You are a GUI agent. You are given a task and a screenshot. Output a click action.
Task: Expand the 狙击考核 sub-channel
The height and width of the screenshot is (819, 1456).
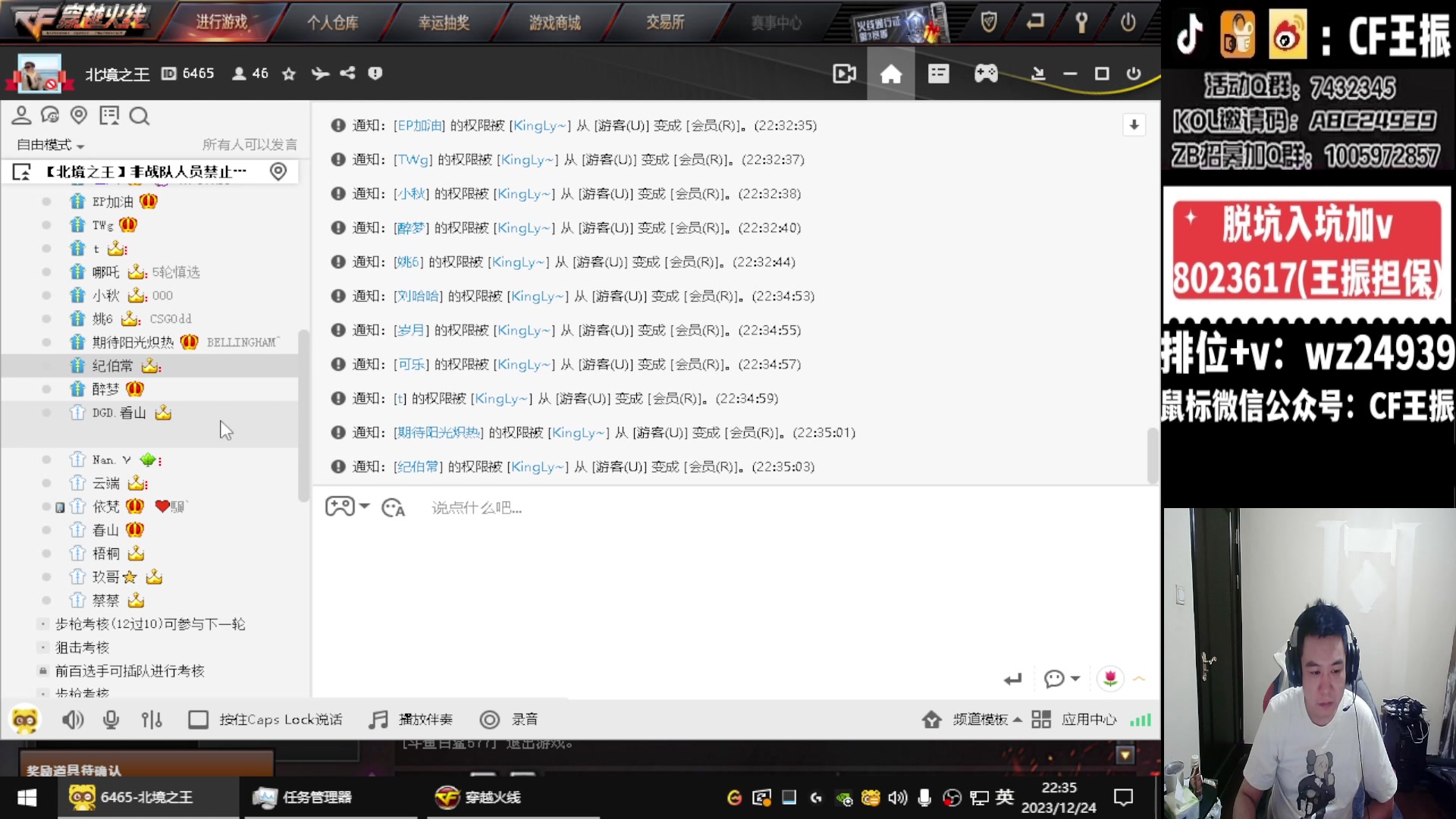point(82,648)
